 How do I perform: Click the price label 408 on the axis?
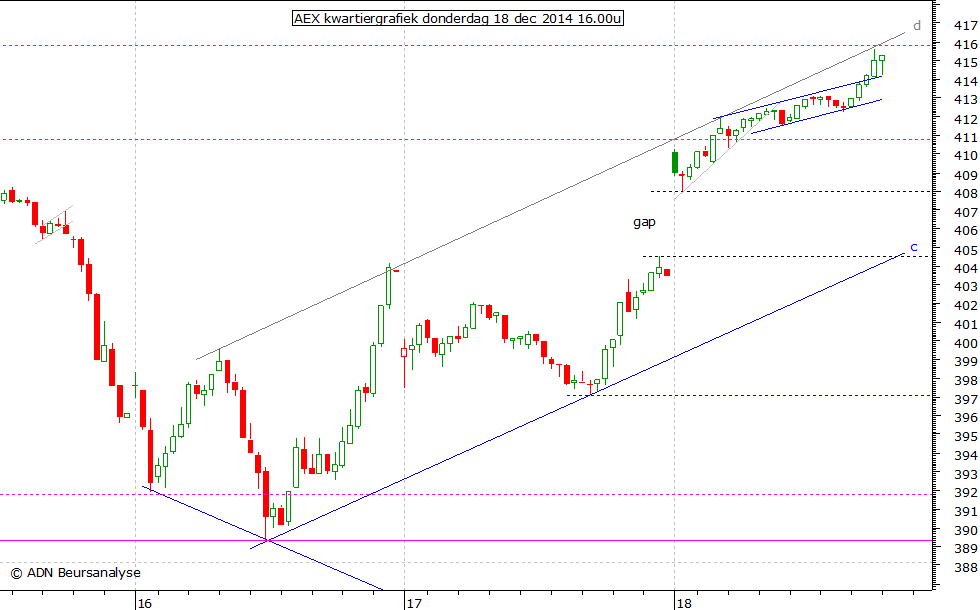[x=966, y=194]
